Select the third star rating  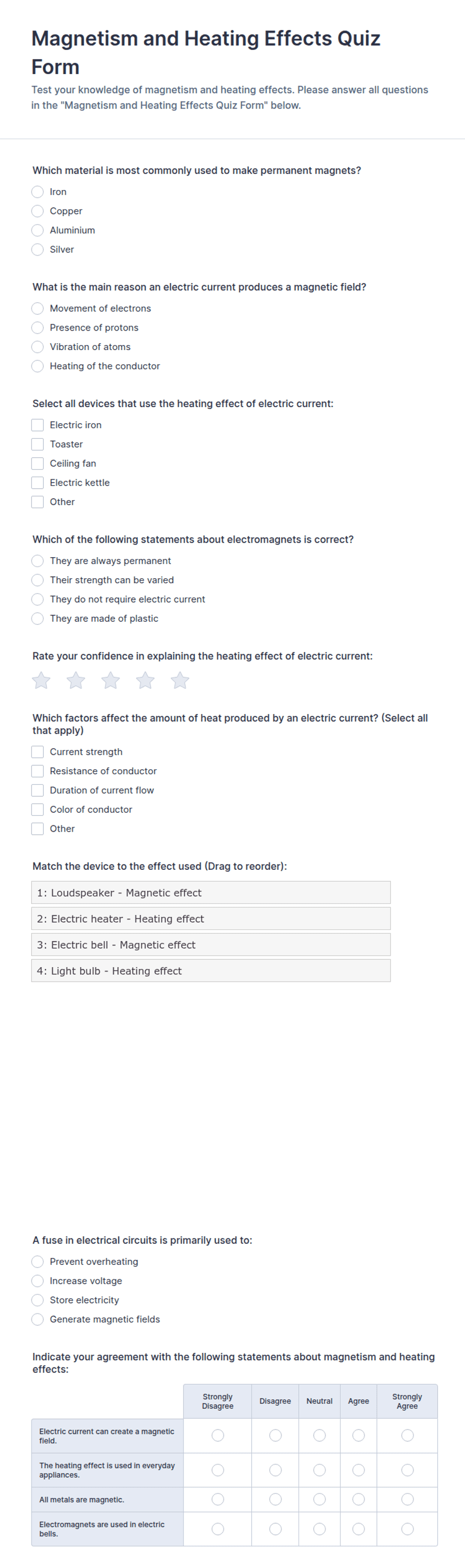pyautogui.click(x=111, y=680)
